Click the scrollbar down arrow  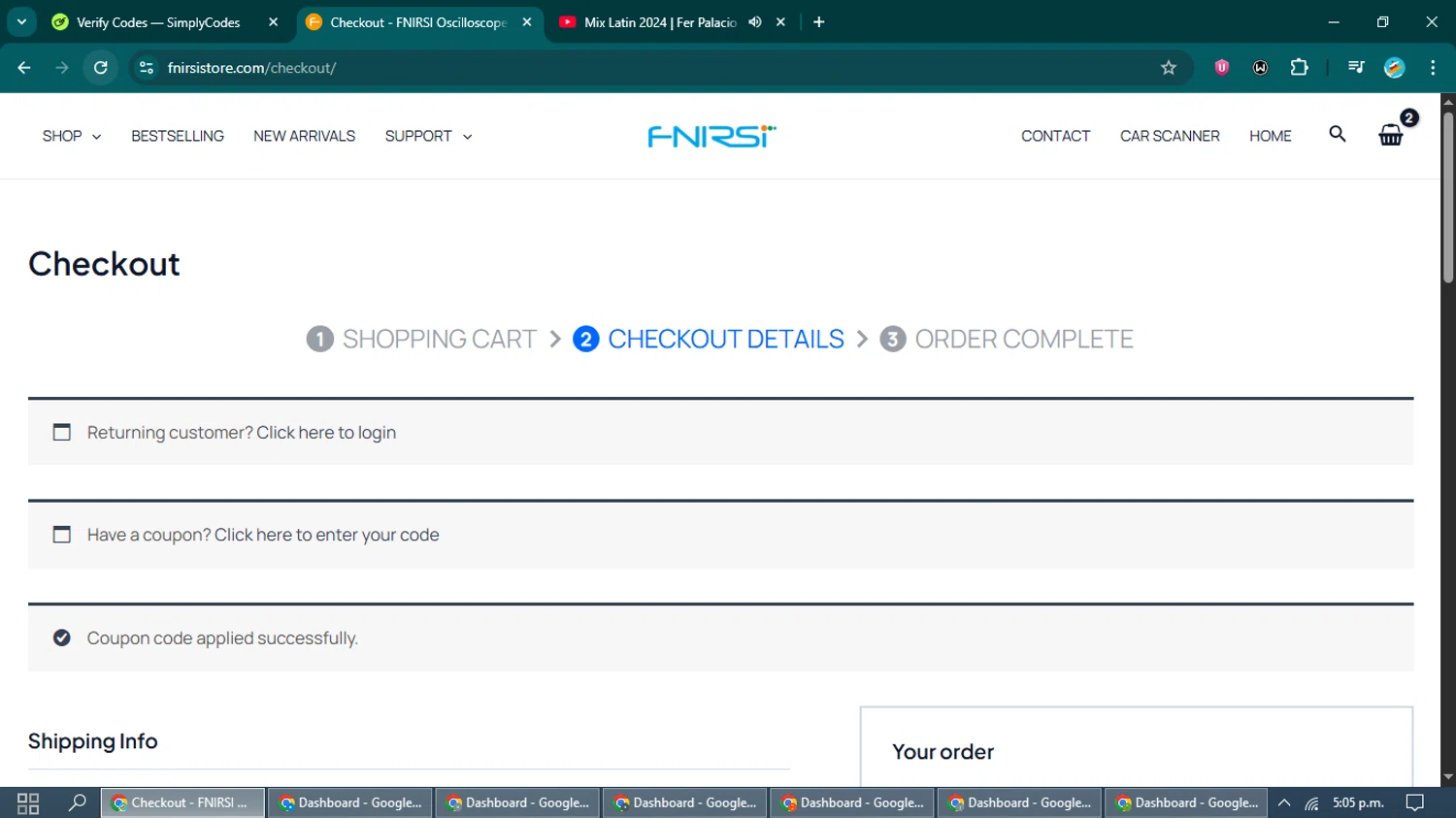click(x=1448, y=777)
